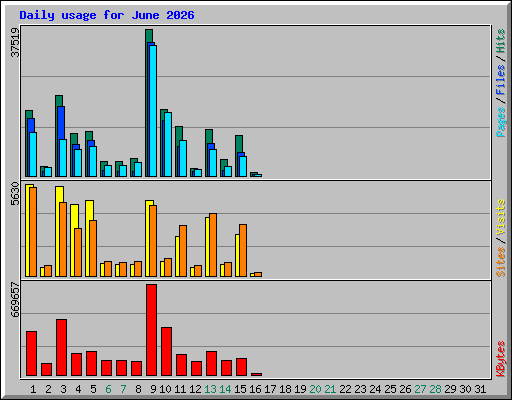Select the blue 'Files' legend label
512x400 pixels.
[x=501, y=79]
